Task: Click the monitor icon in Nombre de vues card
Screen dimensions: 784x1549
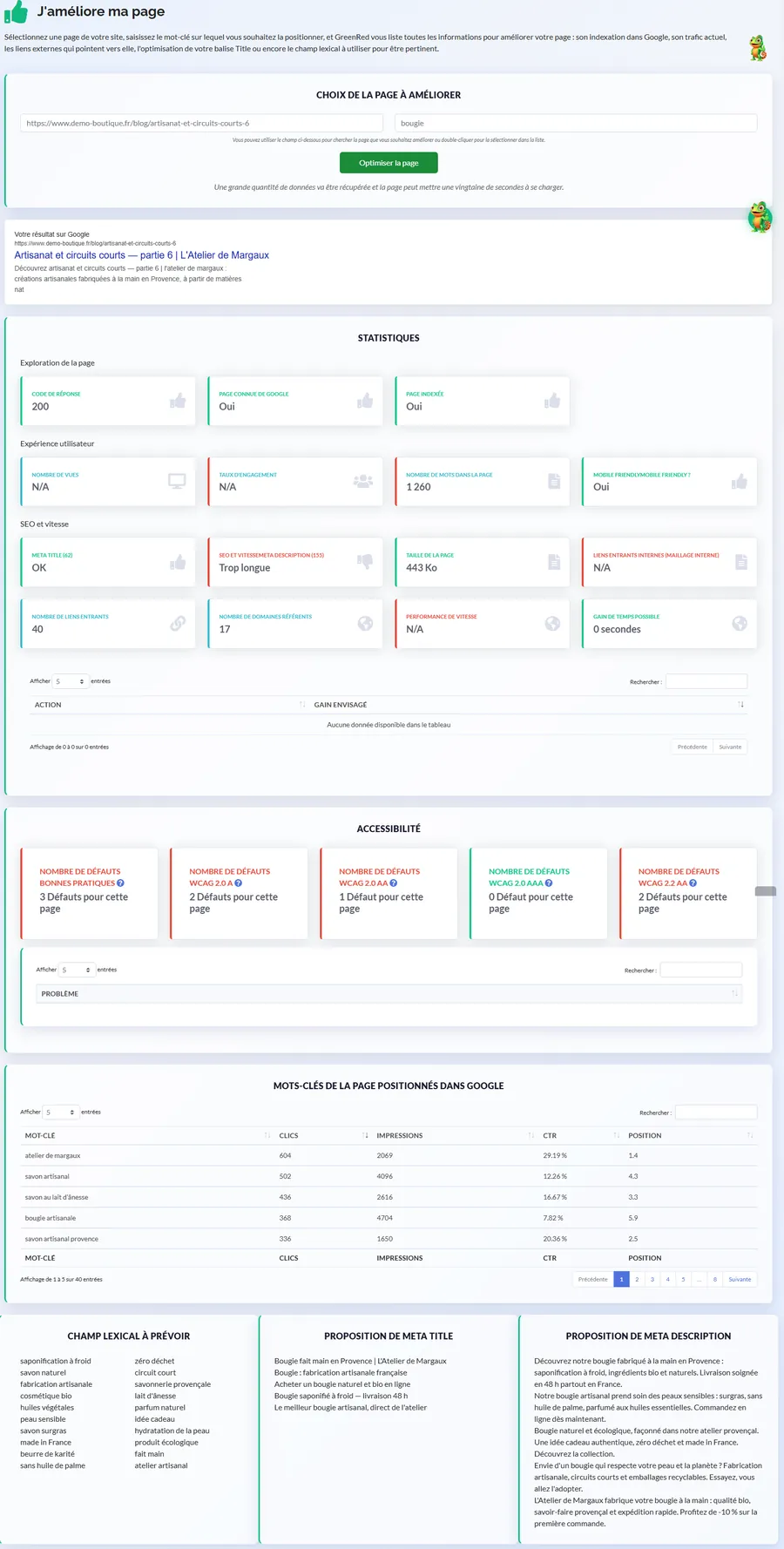Action: point(177,481)
